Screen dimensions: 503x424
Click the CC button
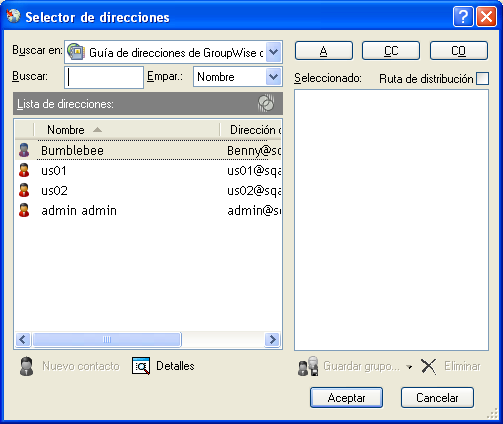click(391, 51)
